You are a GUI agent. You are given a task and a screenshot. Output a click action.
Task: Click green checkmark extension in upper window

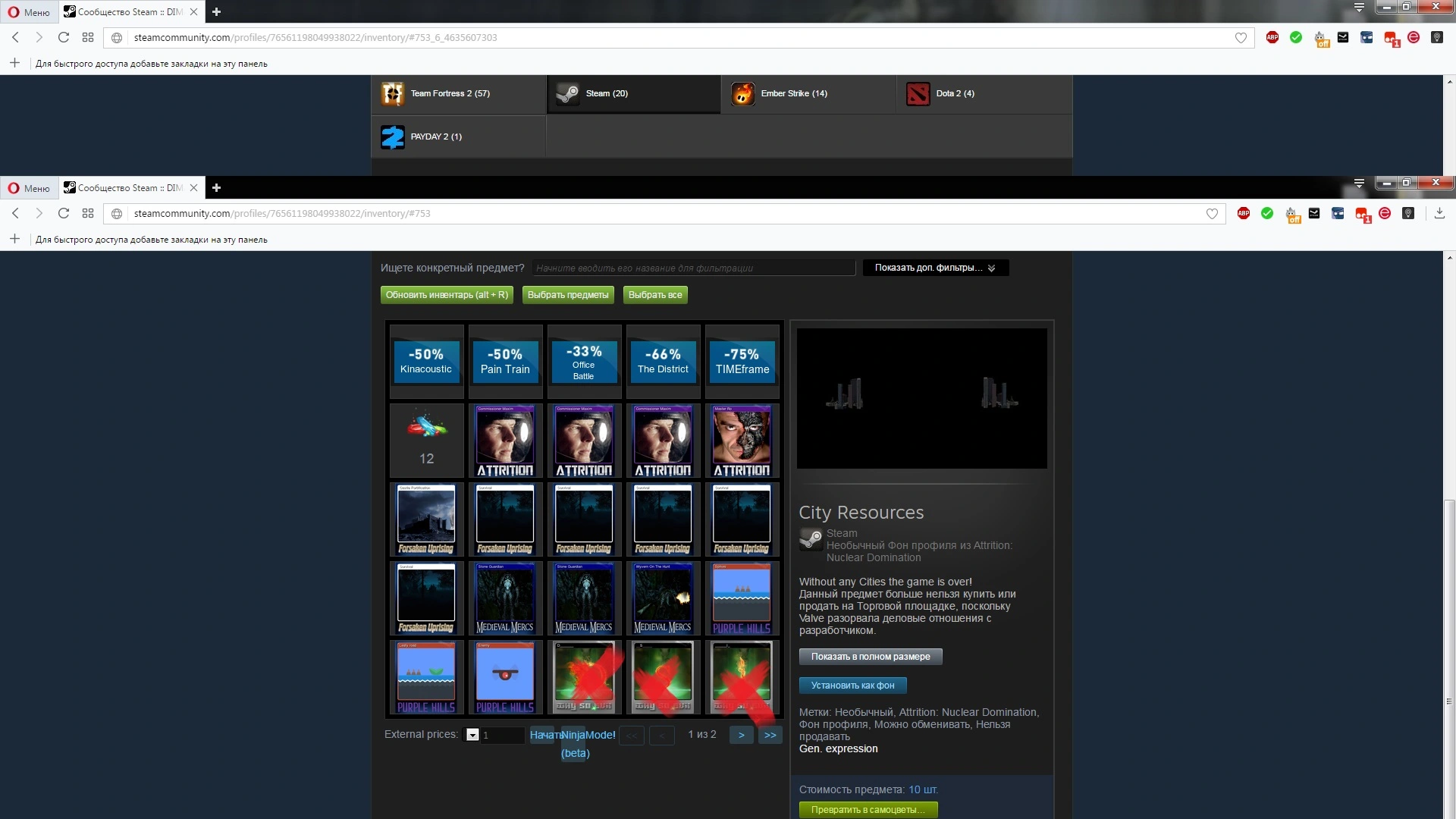1296,37
